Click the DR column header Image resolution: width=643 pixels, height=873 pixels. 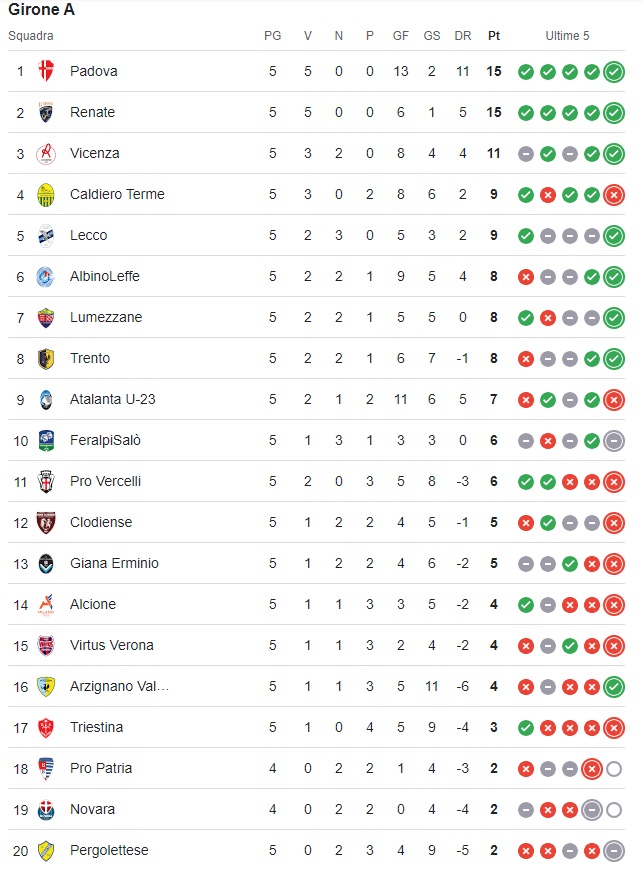coord(463,36)
